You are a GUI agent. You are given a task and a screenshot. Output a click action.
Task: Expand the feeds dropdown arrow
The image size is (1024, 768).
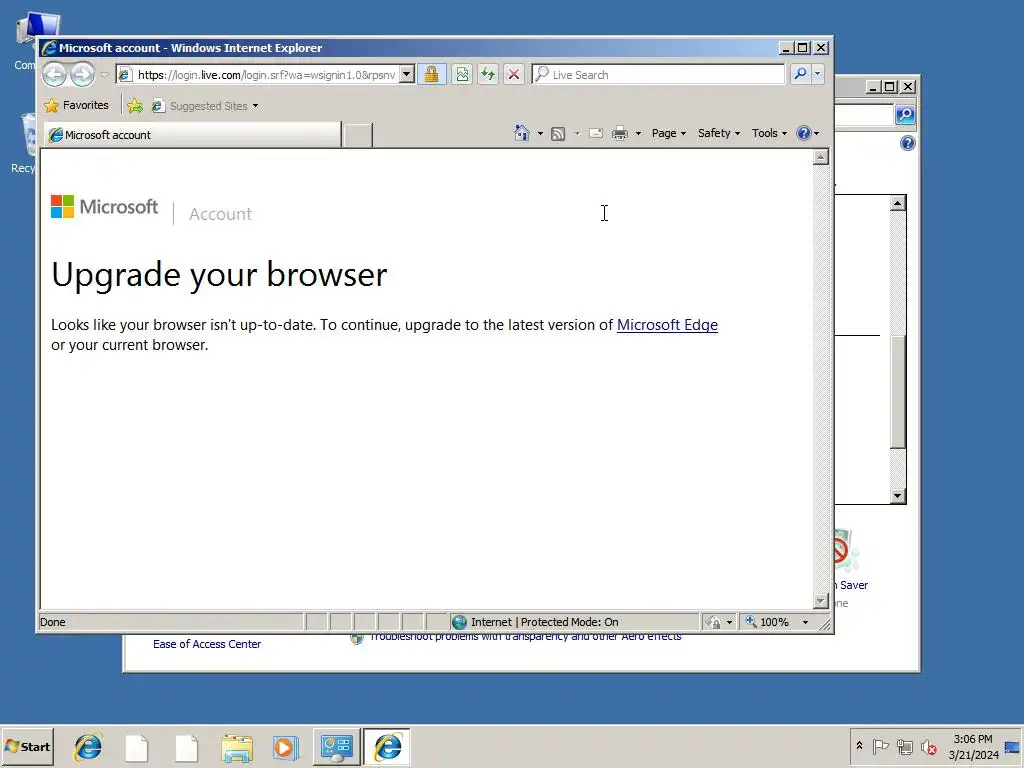coord(577,133)
